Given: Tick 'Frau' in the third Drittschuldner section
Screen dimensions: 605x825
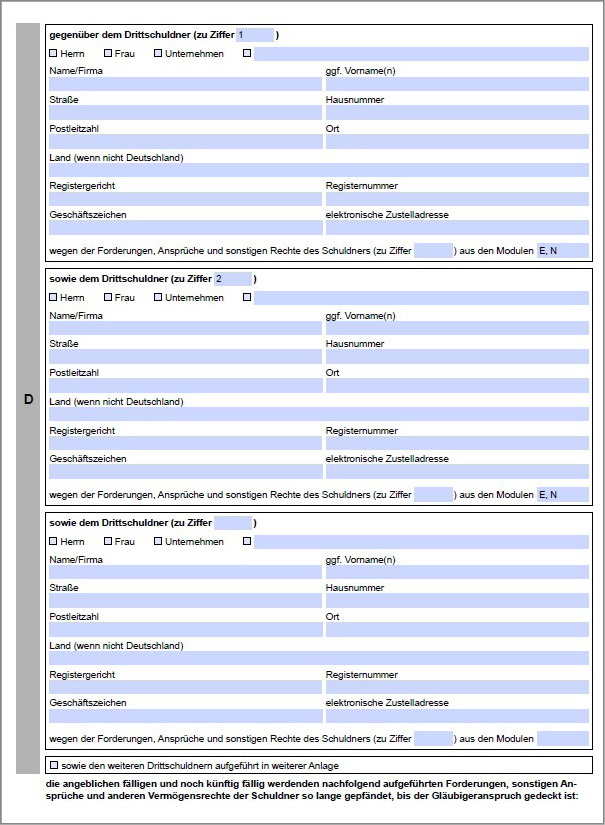Looking at the screenshot, I should pos(109,541).
